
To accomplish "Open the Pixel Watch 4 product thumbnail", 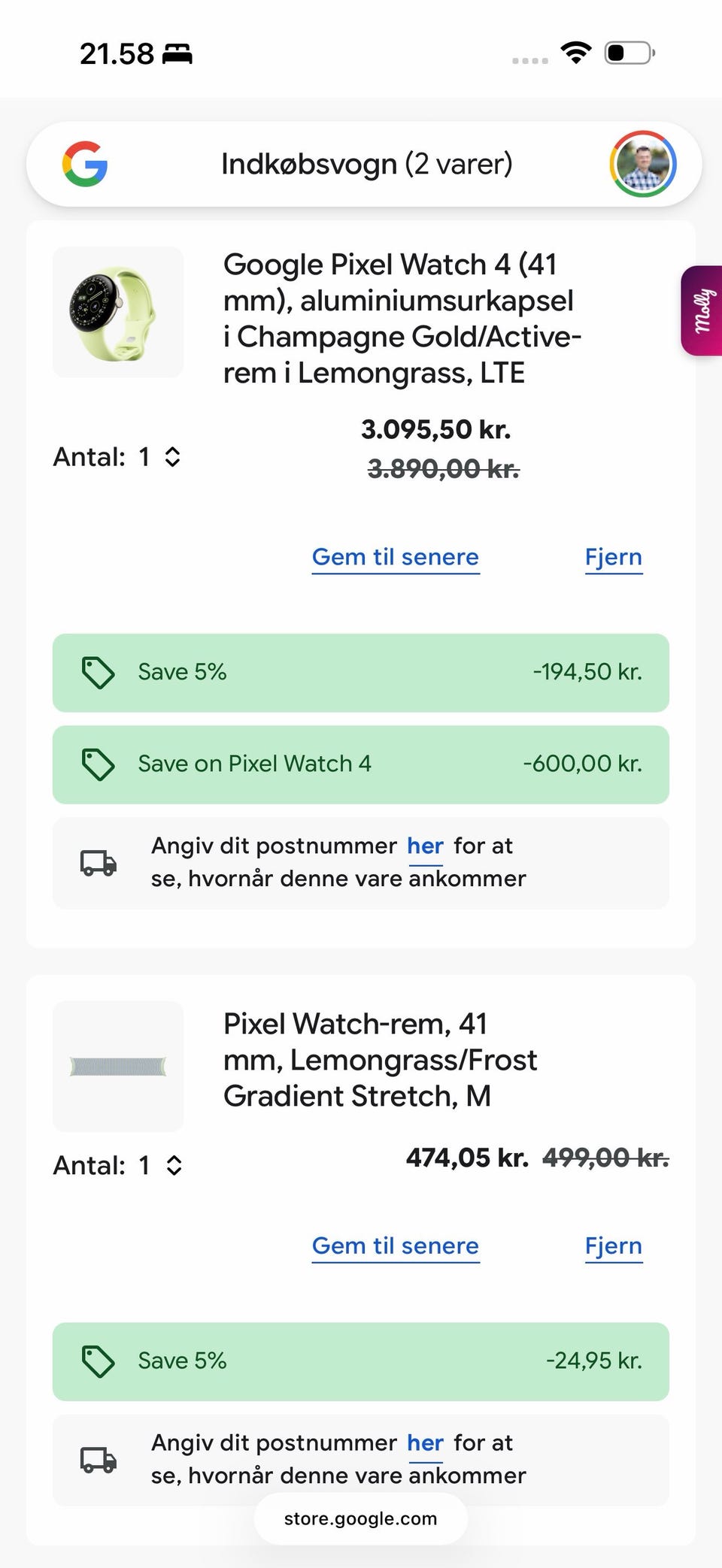I will pyautogui.click(x=118, y=312).
